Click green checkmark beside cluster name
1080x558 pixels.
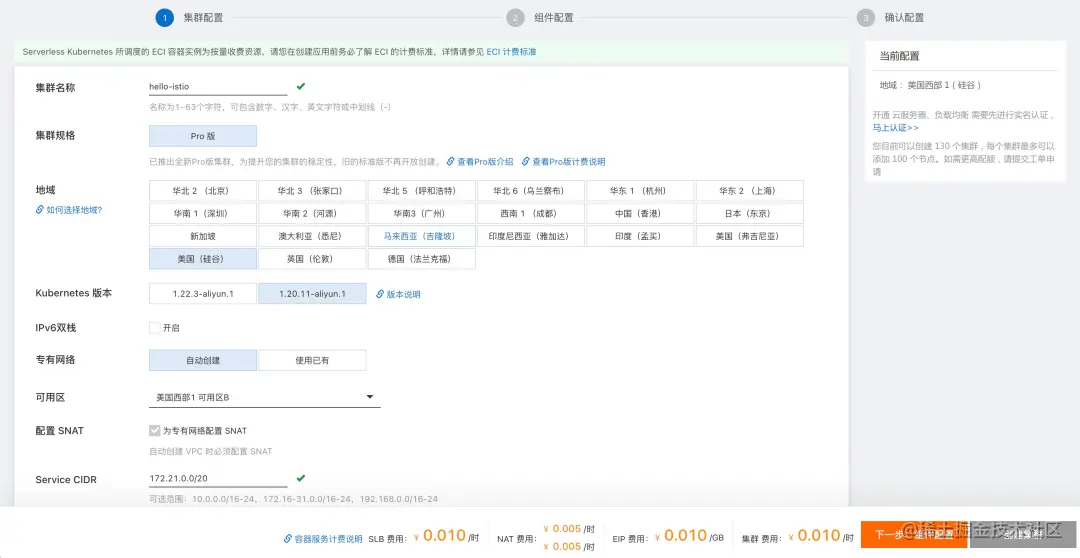(300, 86)
